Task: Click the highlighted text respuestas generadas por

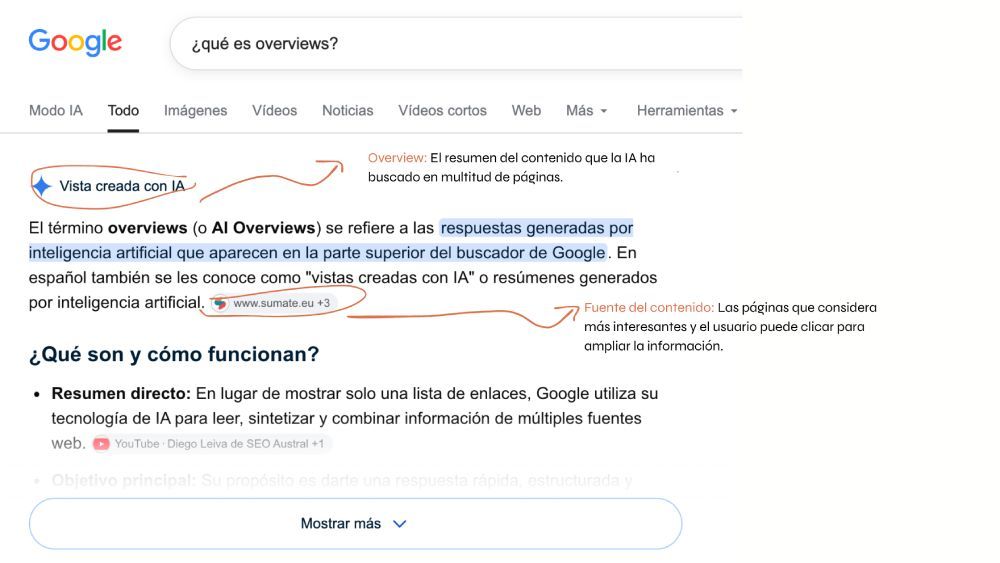Action: tap(536, 228)
